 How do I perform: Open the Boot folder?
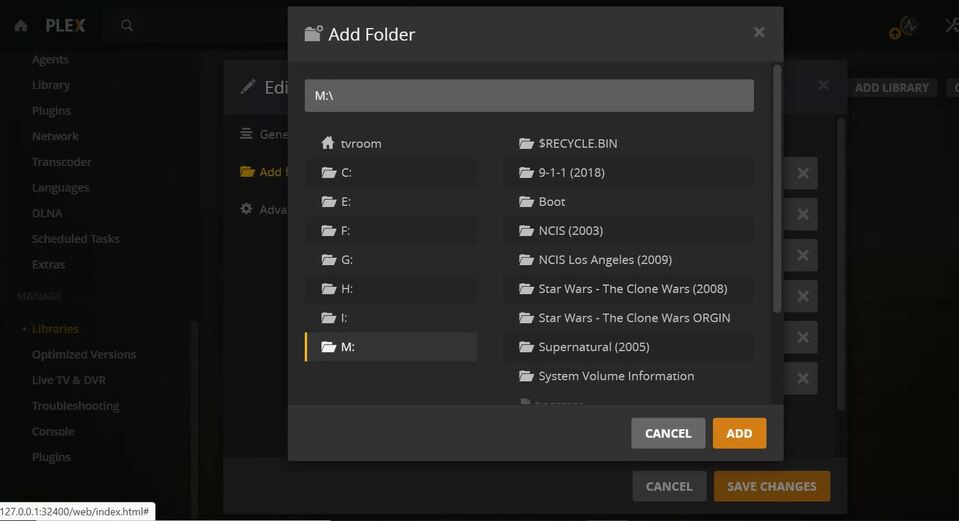(x=628, y=201)
